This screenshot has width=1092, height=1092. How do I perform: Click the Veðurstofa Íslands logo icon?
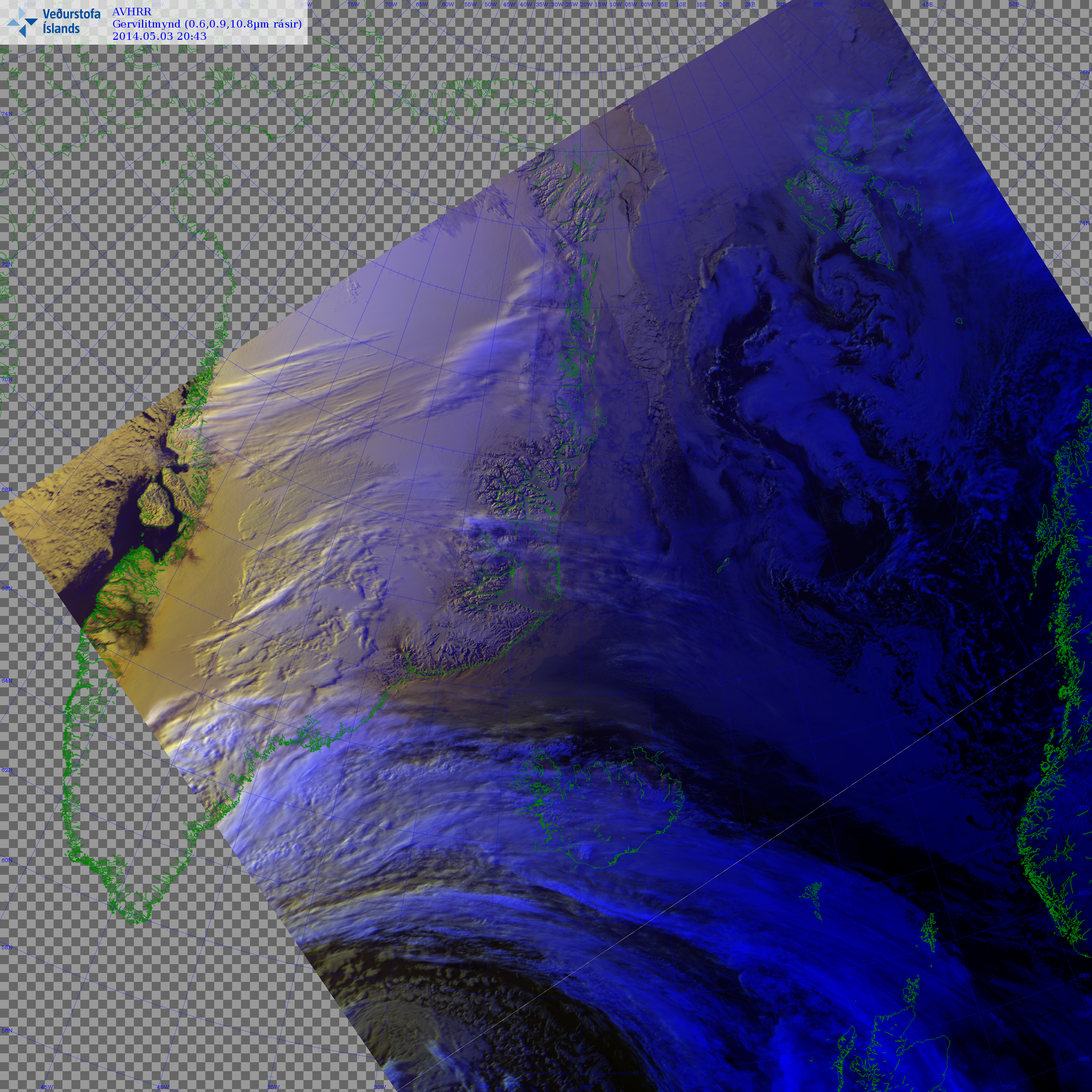pos(22,22)
